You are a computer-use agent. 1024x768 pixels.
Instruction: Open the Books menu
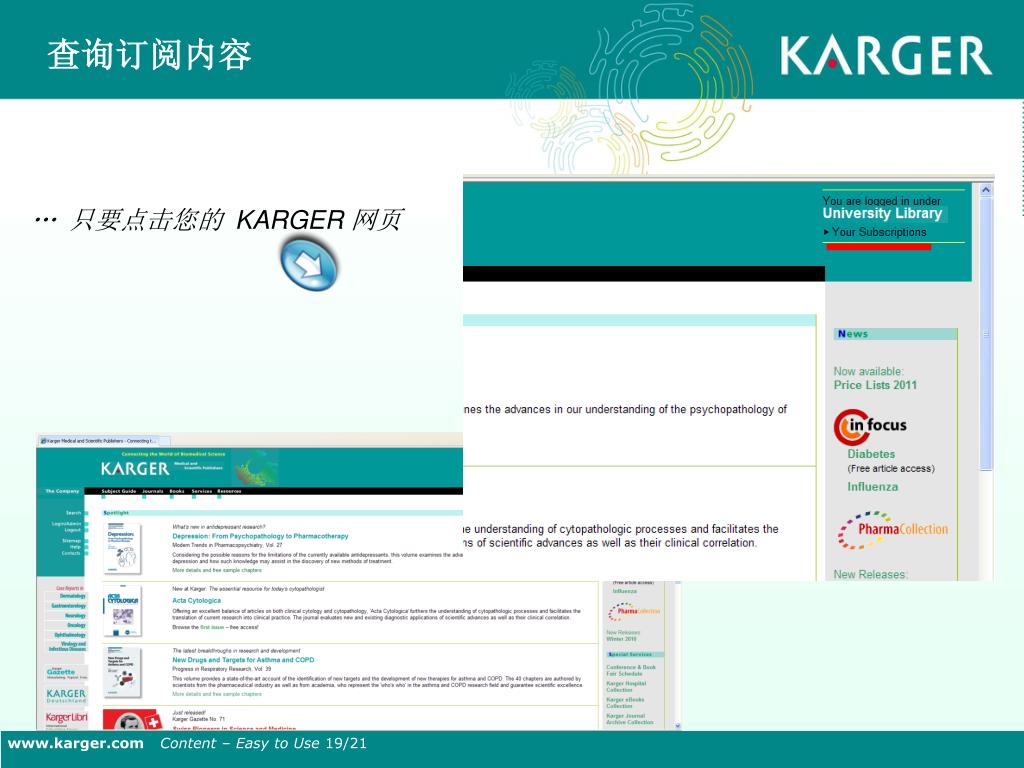pyautogui.click(x=177, y=491)
